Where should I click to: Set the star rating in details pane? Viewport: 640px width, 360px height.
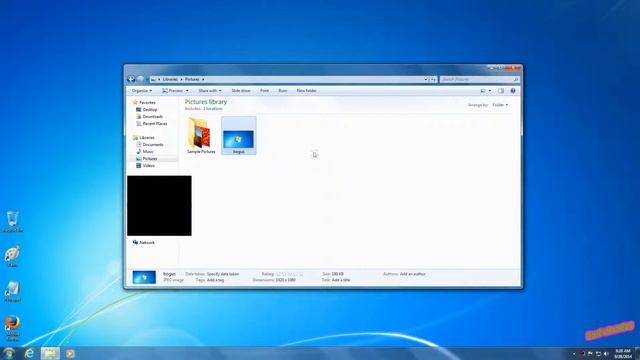(290, 274)
